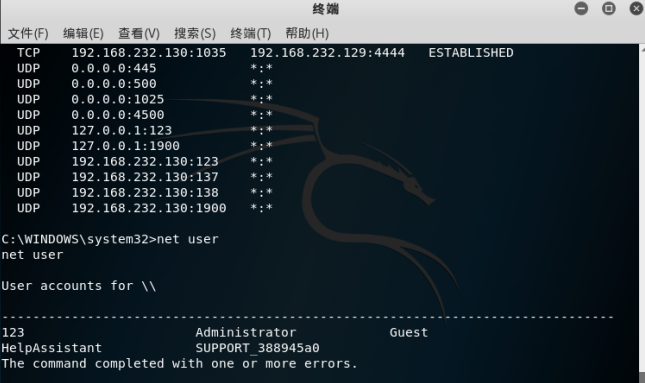
Task: Click the ESTABLISHED connection state text
Action: point(471,53)
